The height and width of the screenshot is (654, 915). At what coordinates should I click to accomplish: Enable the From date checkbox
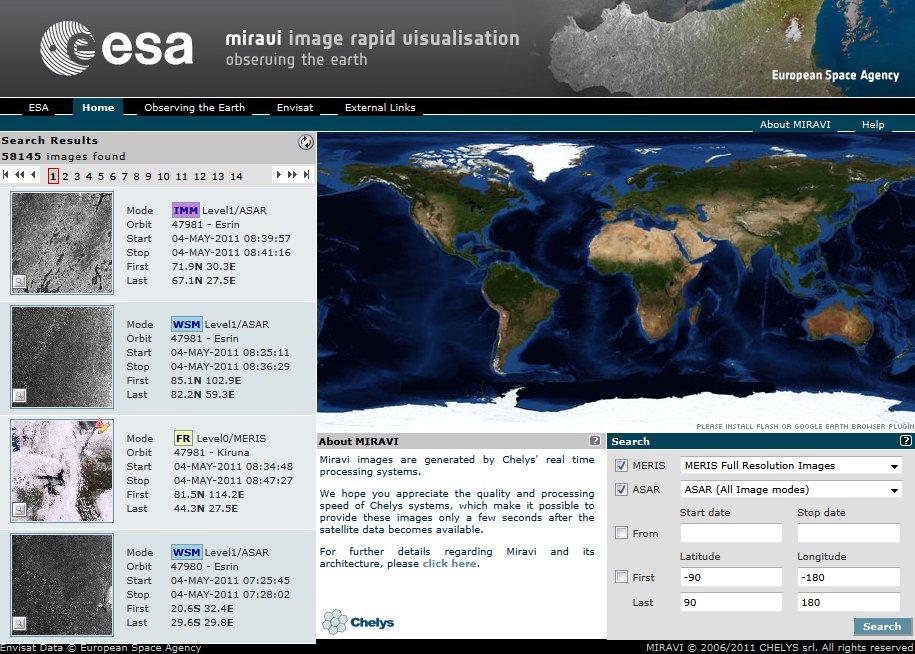(x=621, y=533)
